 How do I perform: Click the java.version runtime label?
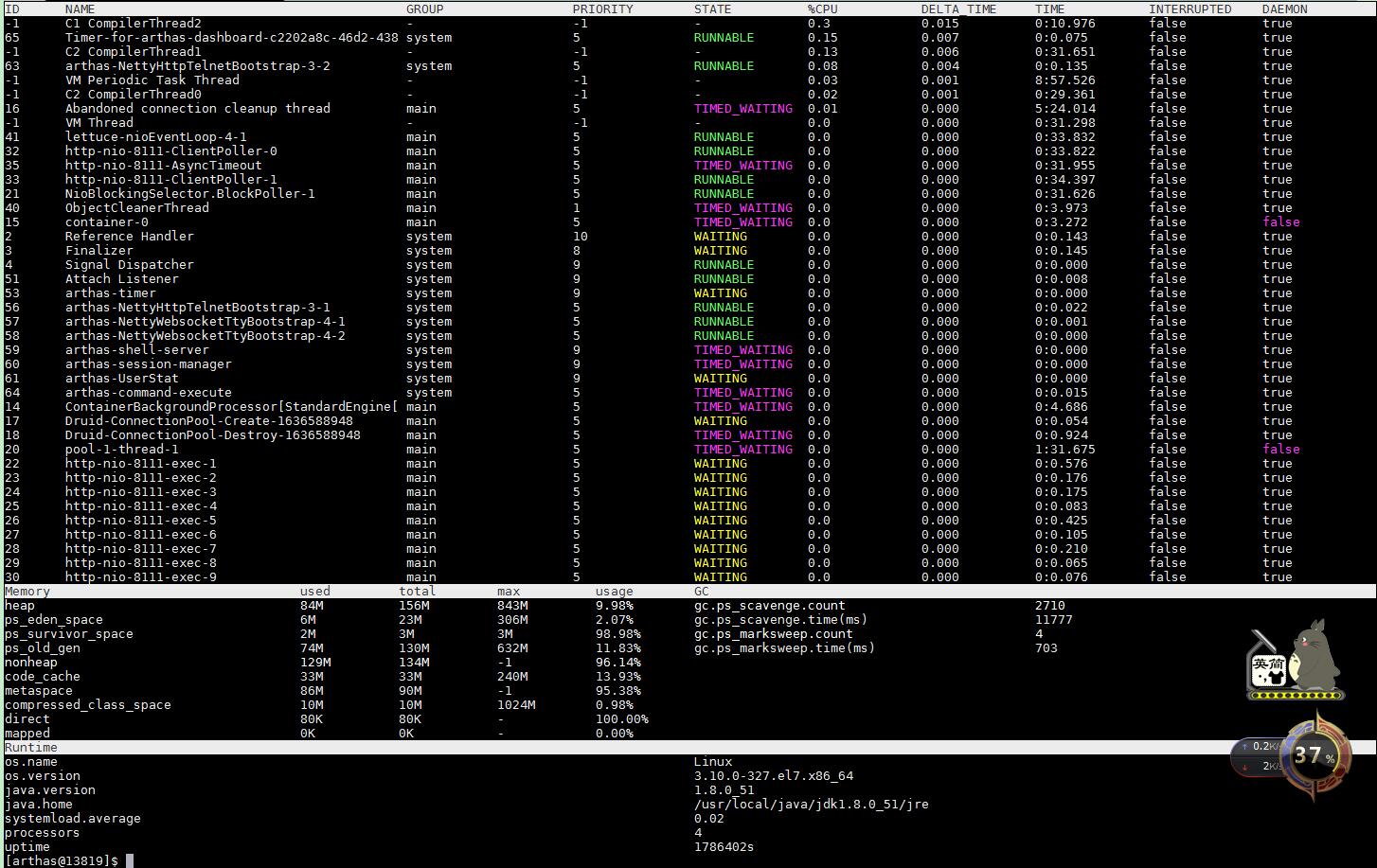coord(50,789)
